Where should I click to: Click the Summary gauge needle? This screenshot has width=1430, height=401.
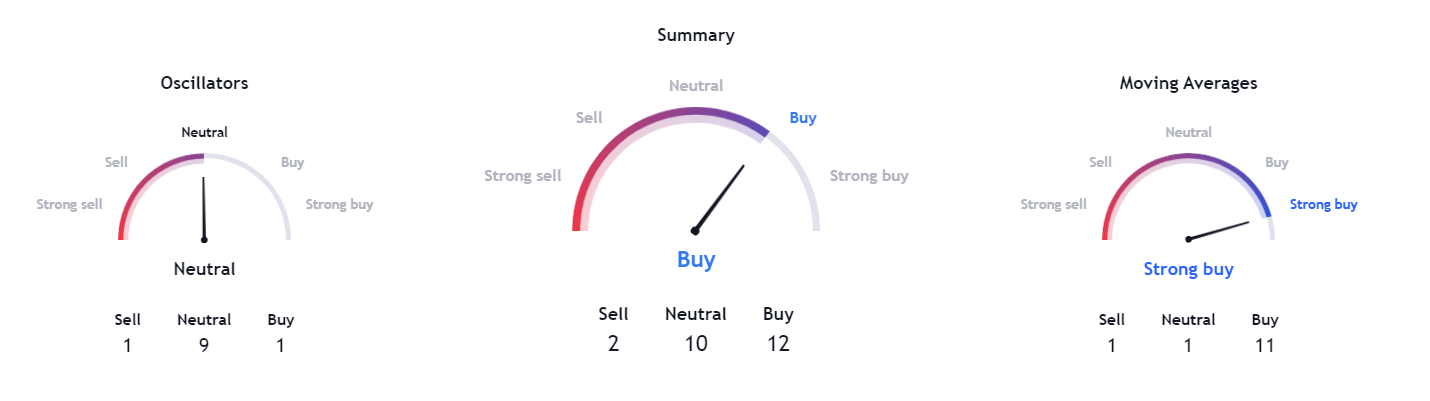point(720,198)
